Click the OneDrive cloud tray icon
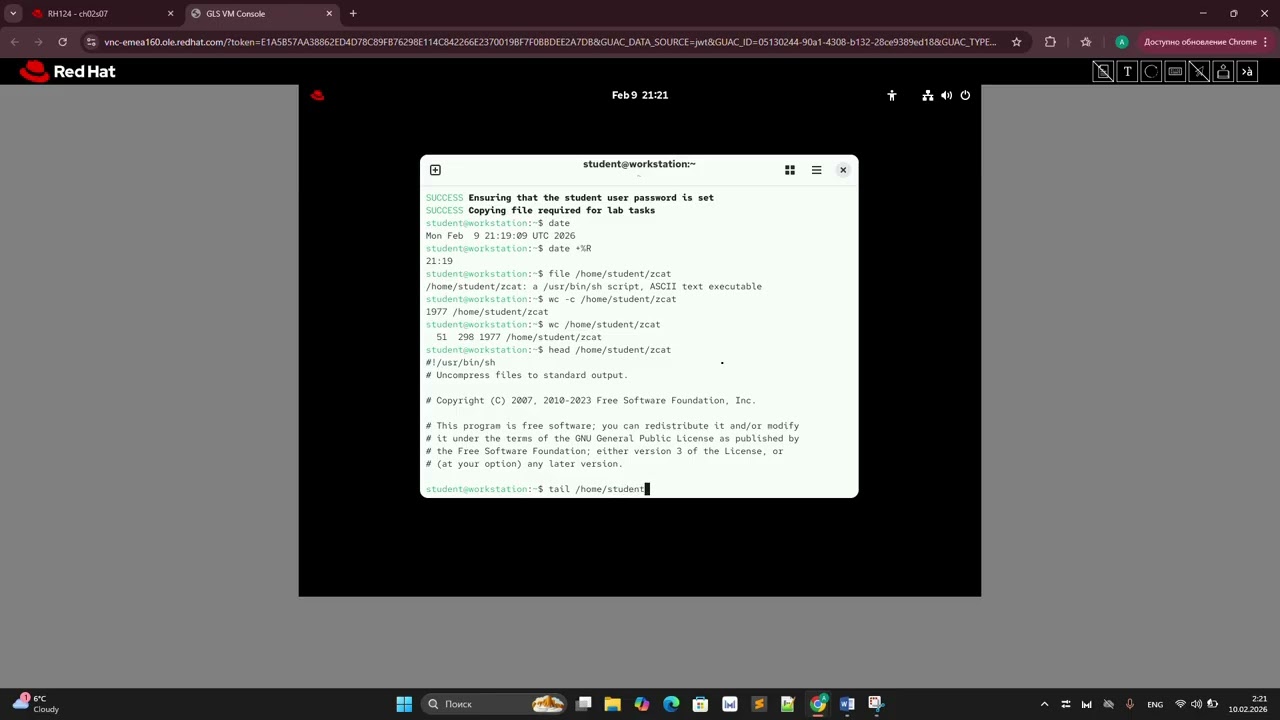The image size is (1280, 720). (1108, 704)
